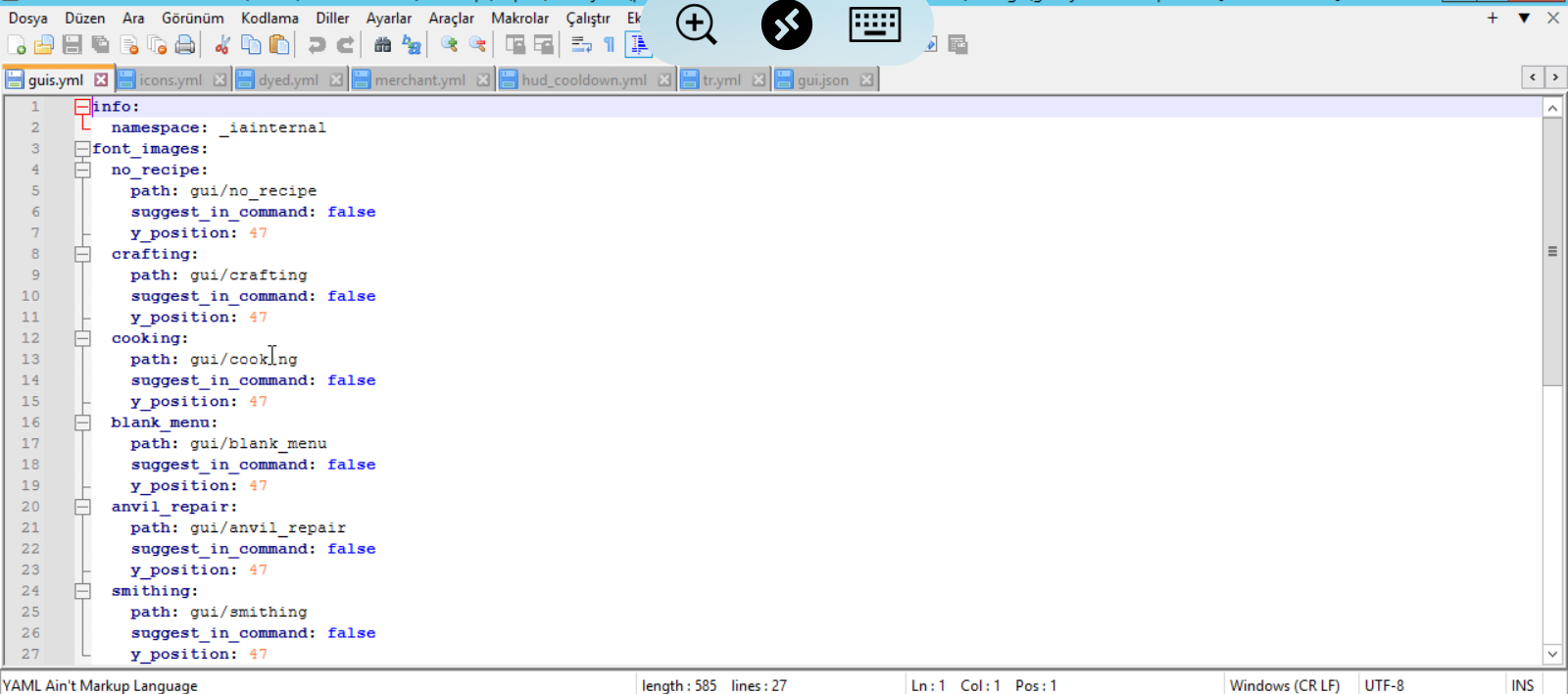Collapse the smithing: block
The image size is (1568, 694).
point(82,591)
